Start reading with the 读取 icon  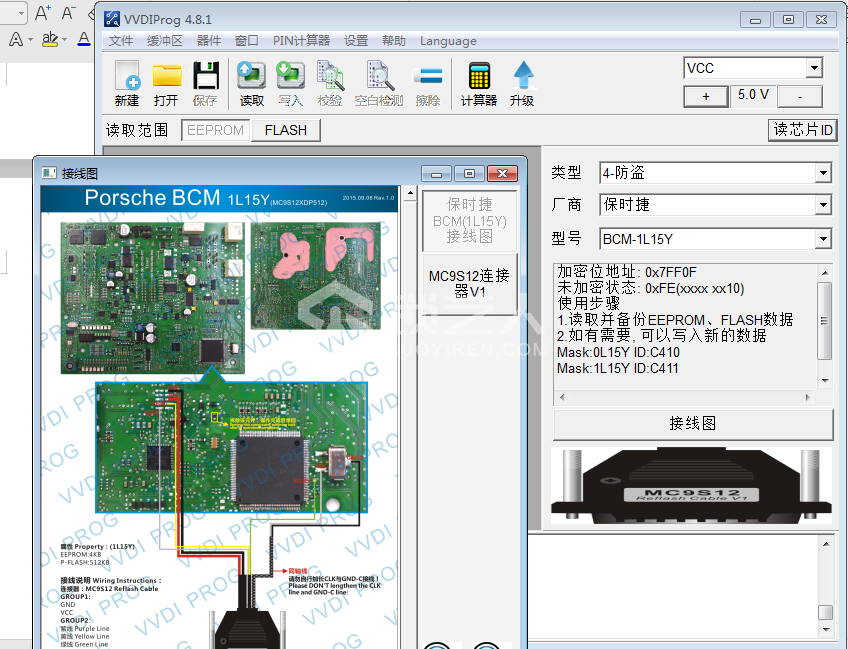[251, 84]
